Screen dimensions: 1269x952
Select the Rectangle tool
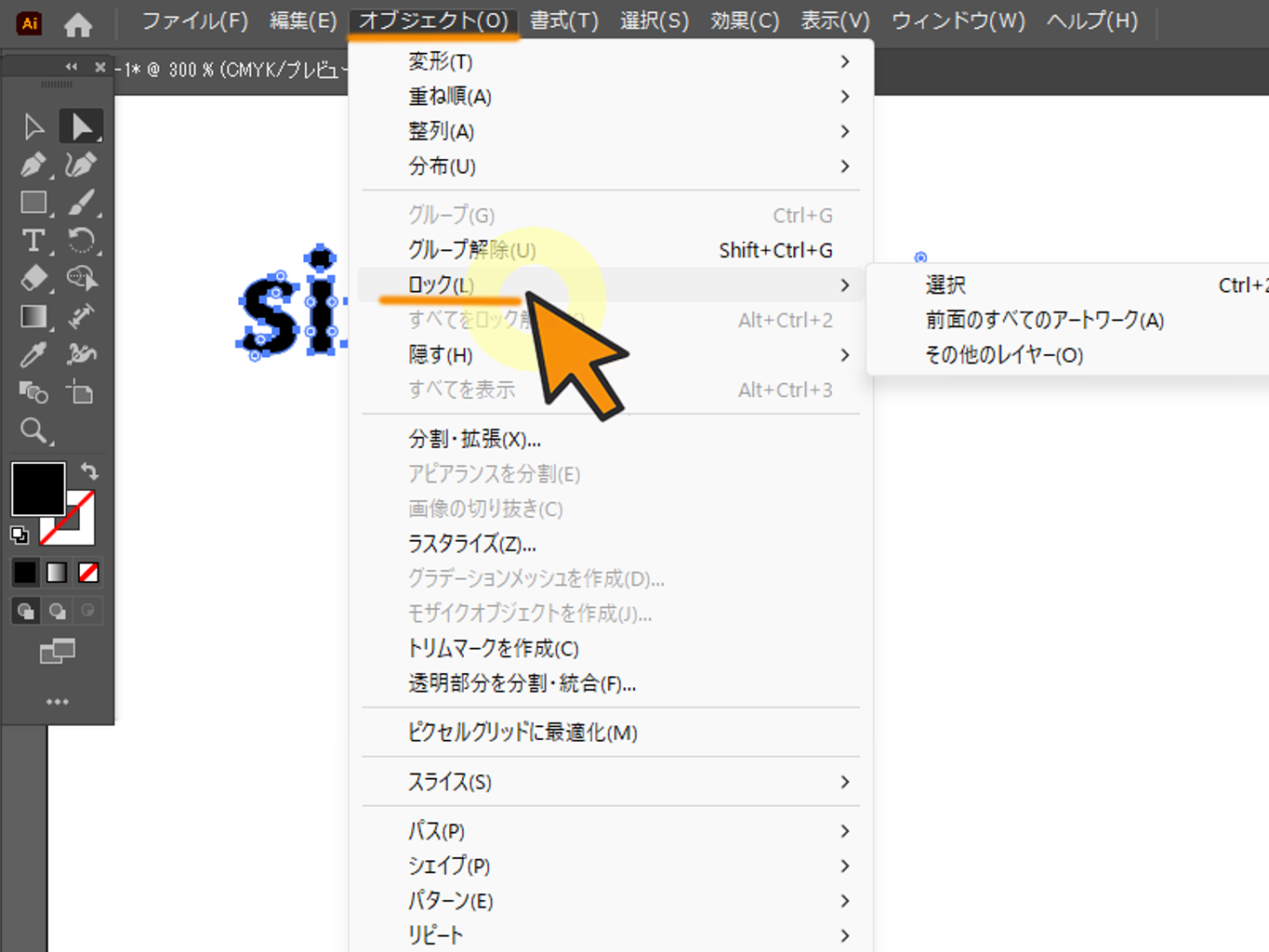pos(33,203)
